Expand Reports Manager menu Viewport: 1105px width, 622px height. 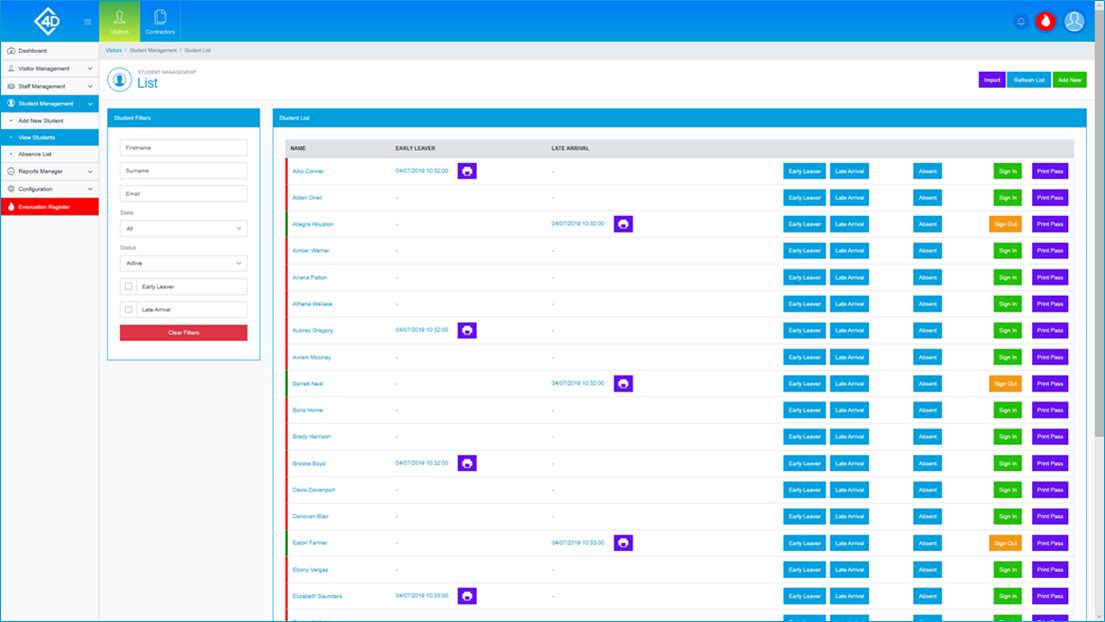(x=49, y=171)
